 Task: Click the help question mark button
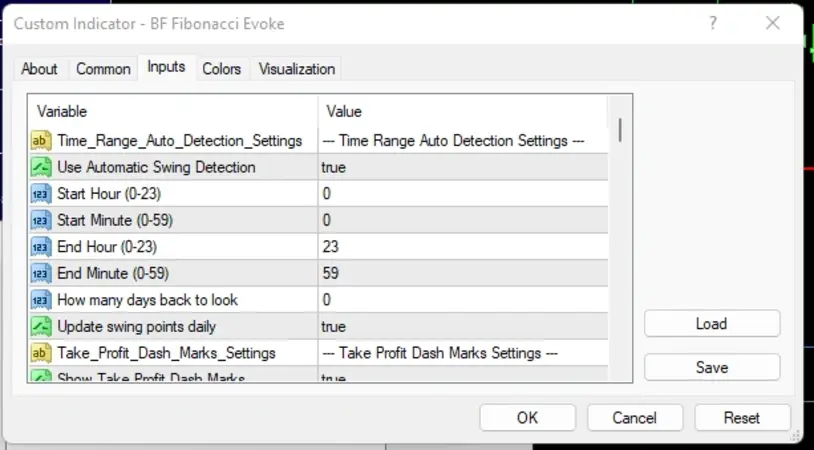[x=713, y=23]
